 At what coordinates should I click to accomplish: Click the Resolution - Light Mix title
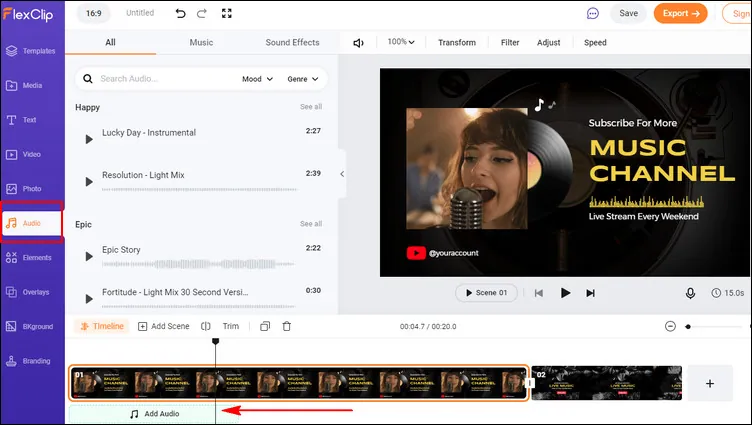[x=143, y=175]
